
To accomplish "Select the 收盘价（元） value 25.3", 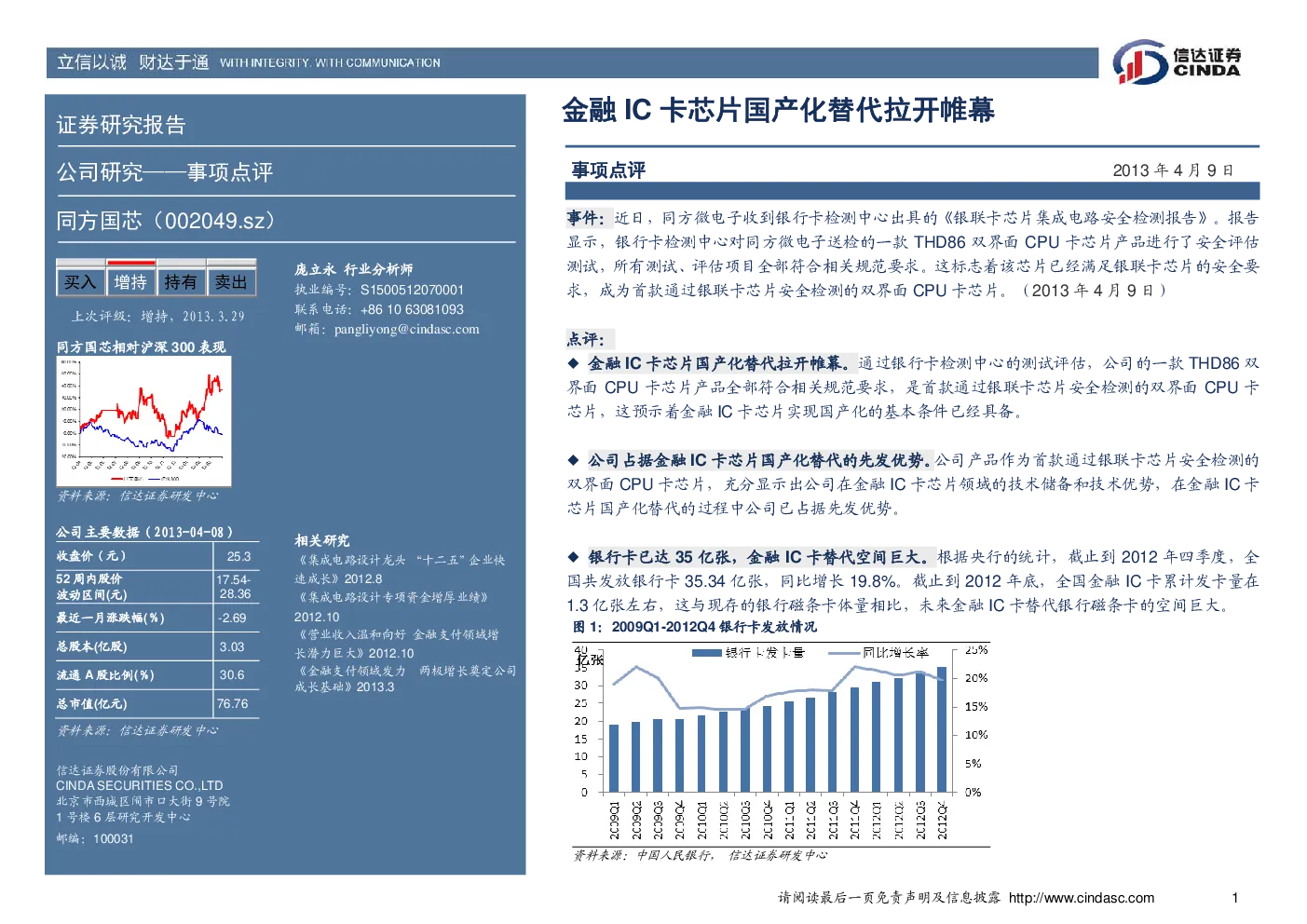I will (238, 556).
